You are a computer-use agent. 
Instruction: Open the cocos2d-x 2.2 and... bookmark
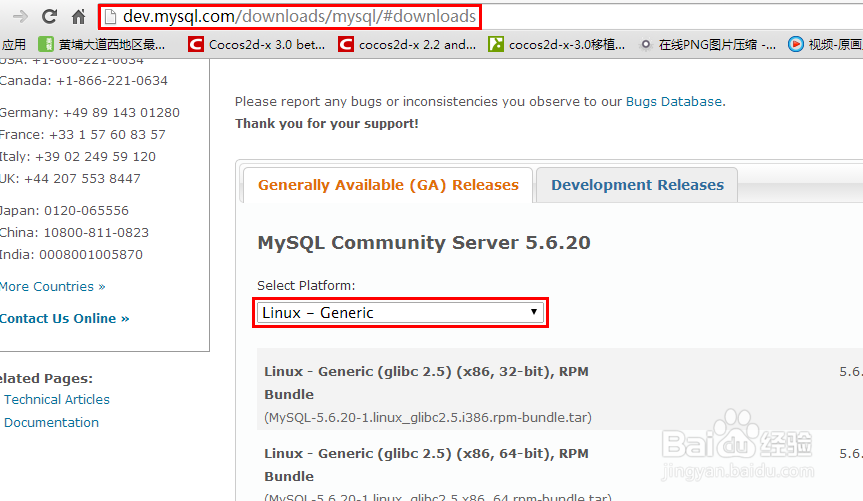[407, 44]
